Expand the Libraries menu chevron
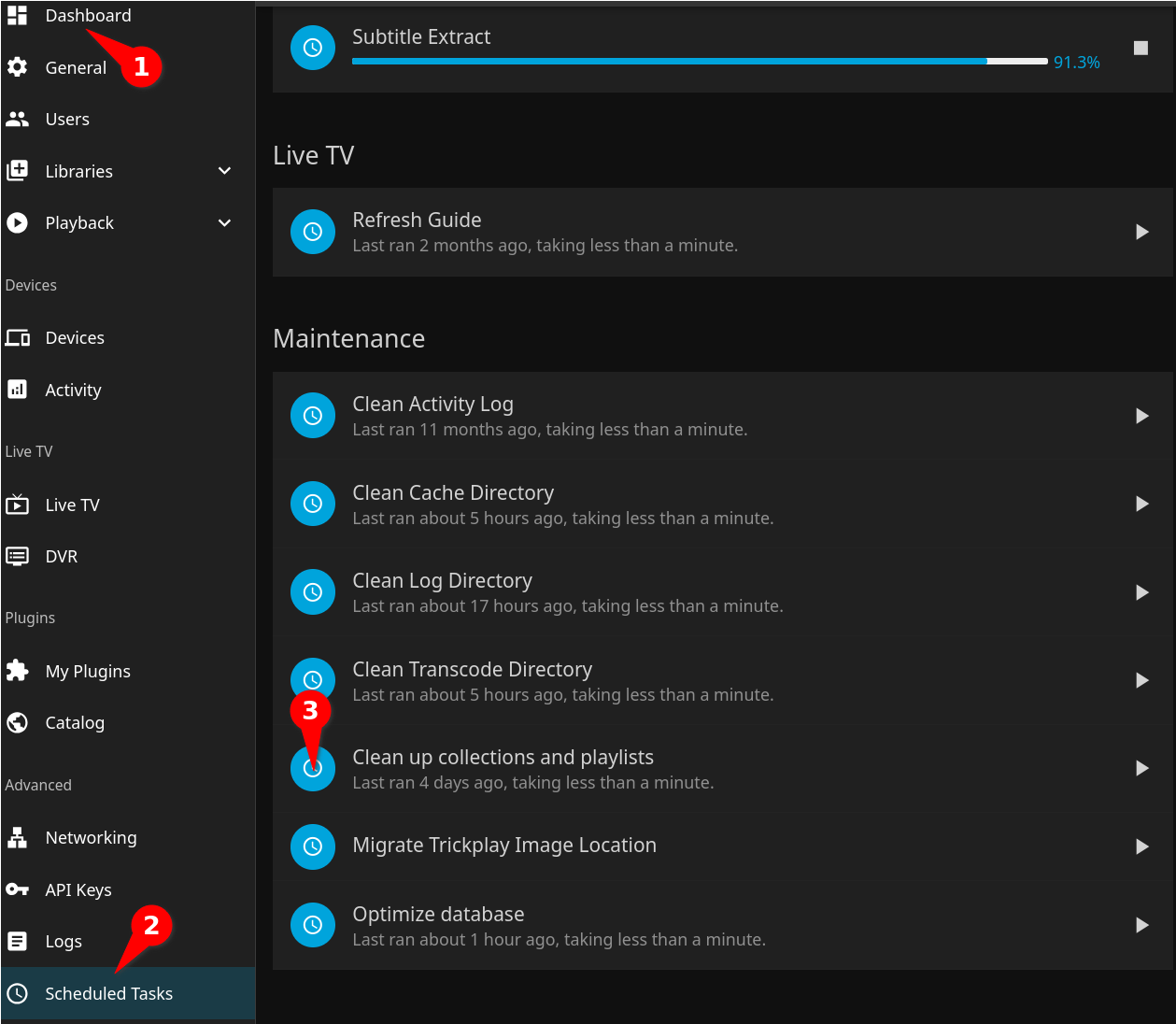Viewport: 1176px width, 1024px height. coord(224,171)
